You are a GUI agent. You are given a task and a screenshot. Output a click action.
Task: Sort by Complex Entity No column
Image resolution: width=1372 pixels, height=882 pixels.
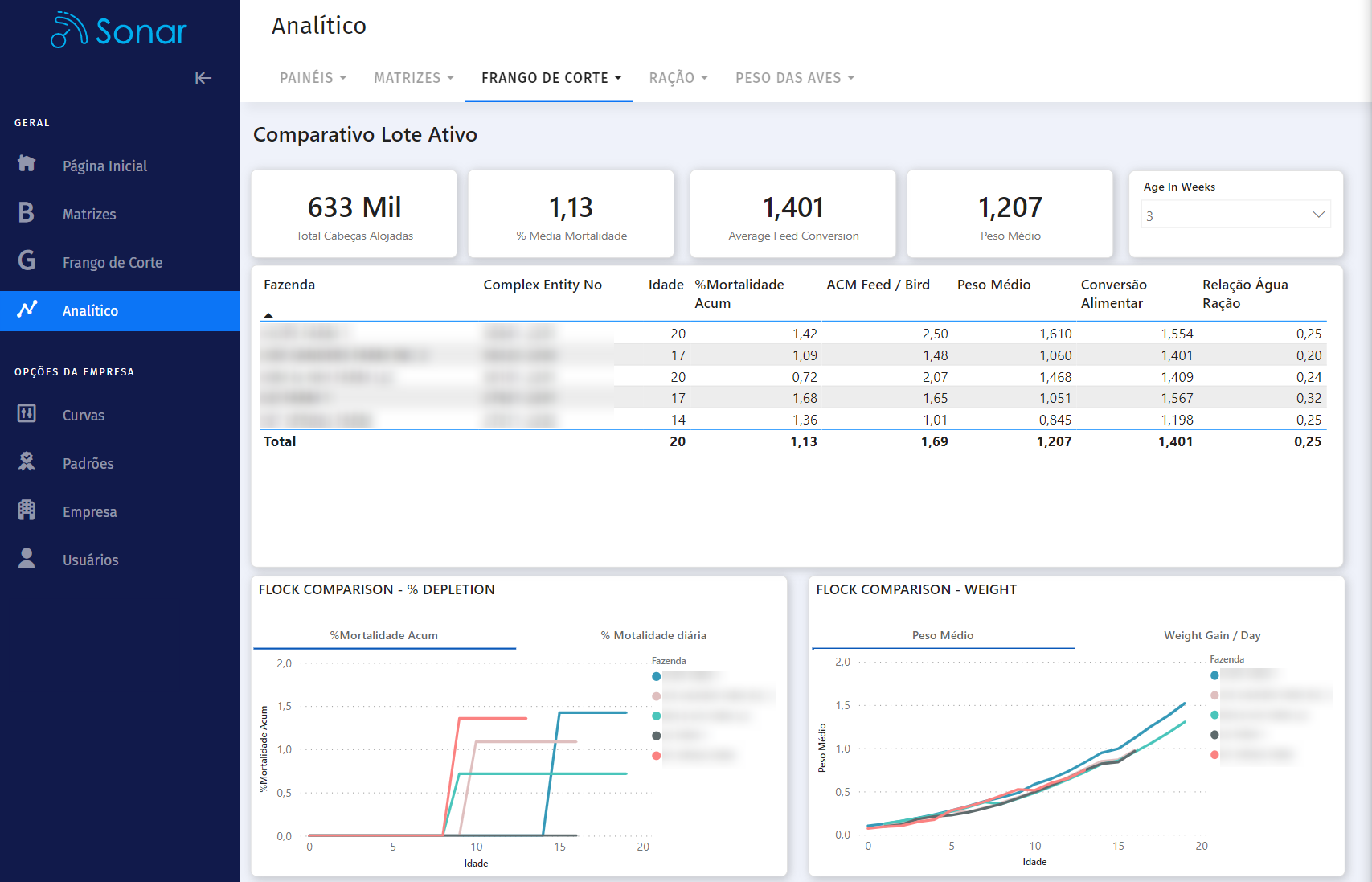point(543,285)
